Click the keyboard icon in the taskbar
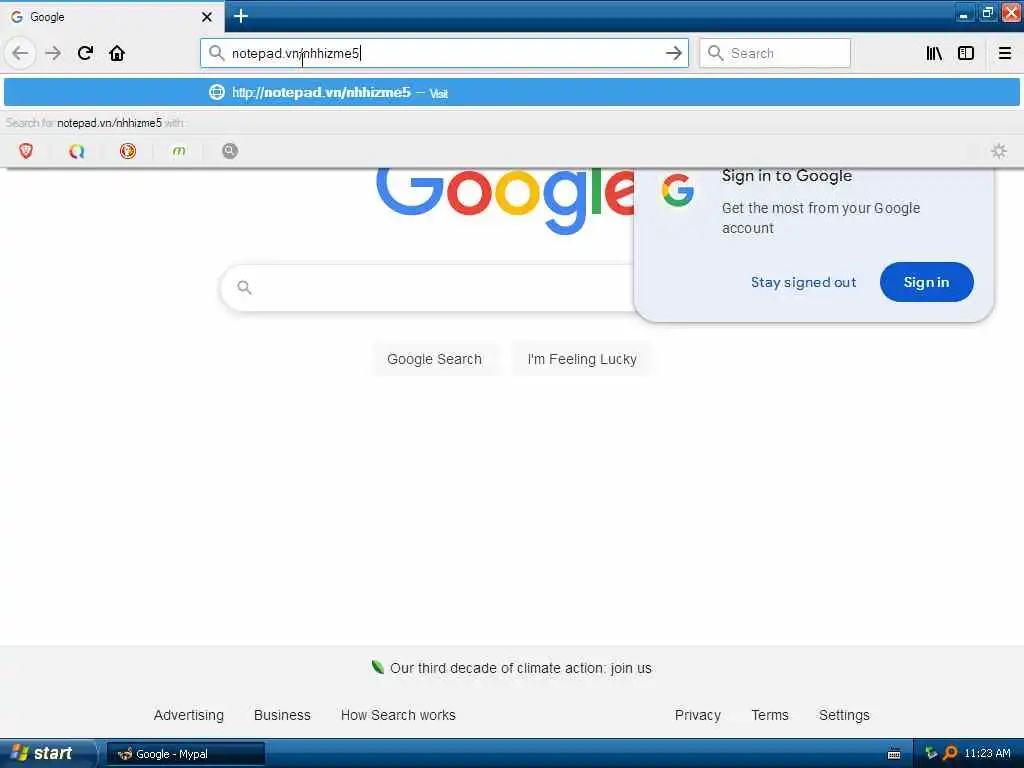The image size is (1024, 768). (x=894, y=754)
